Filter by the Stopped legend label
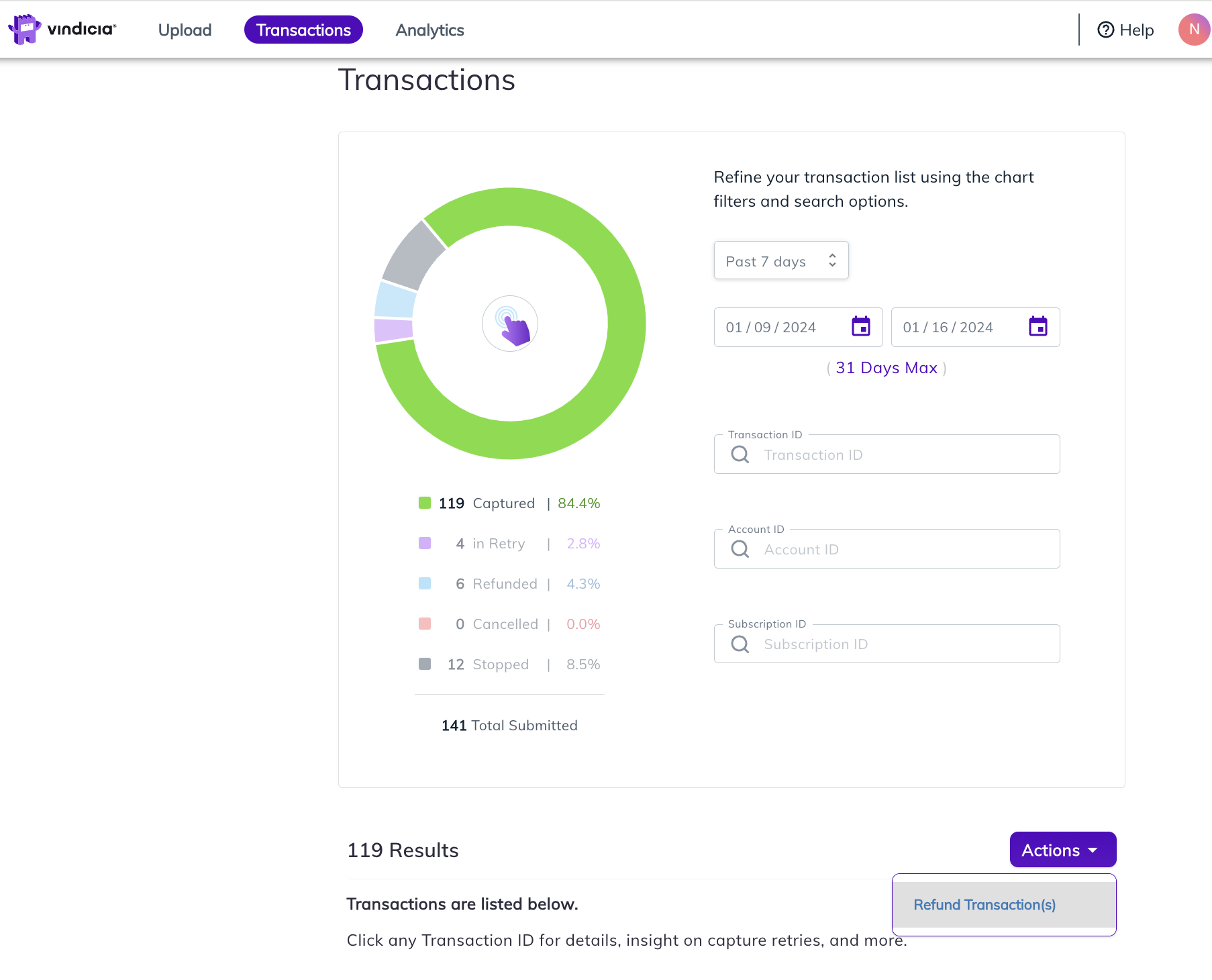The image size is (1212, 980). [501, 665]
